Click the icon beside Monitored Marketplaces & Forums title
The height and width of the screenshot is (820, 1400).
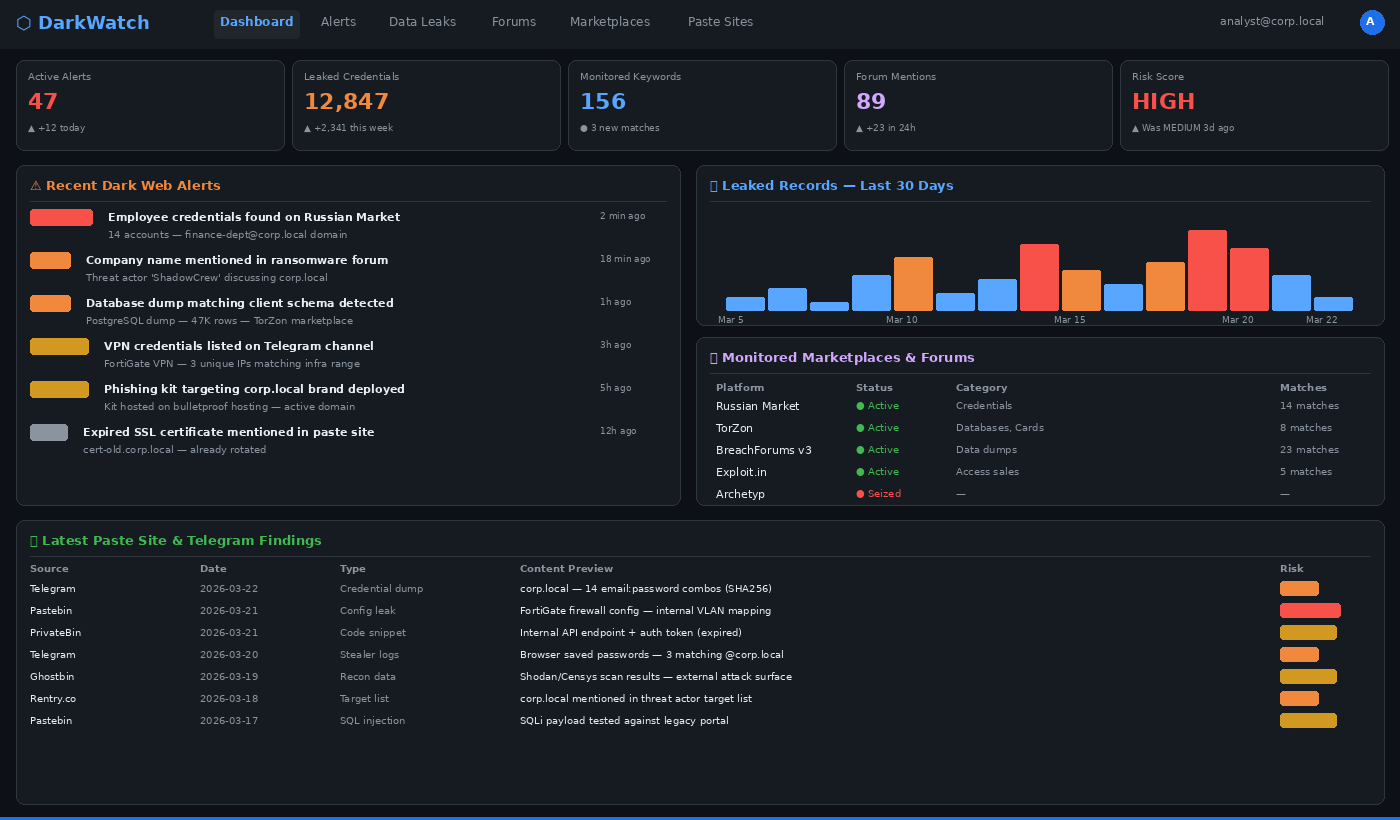(712, 357)
